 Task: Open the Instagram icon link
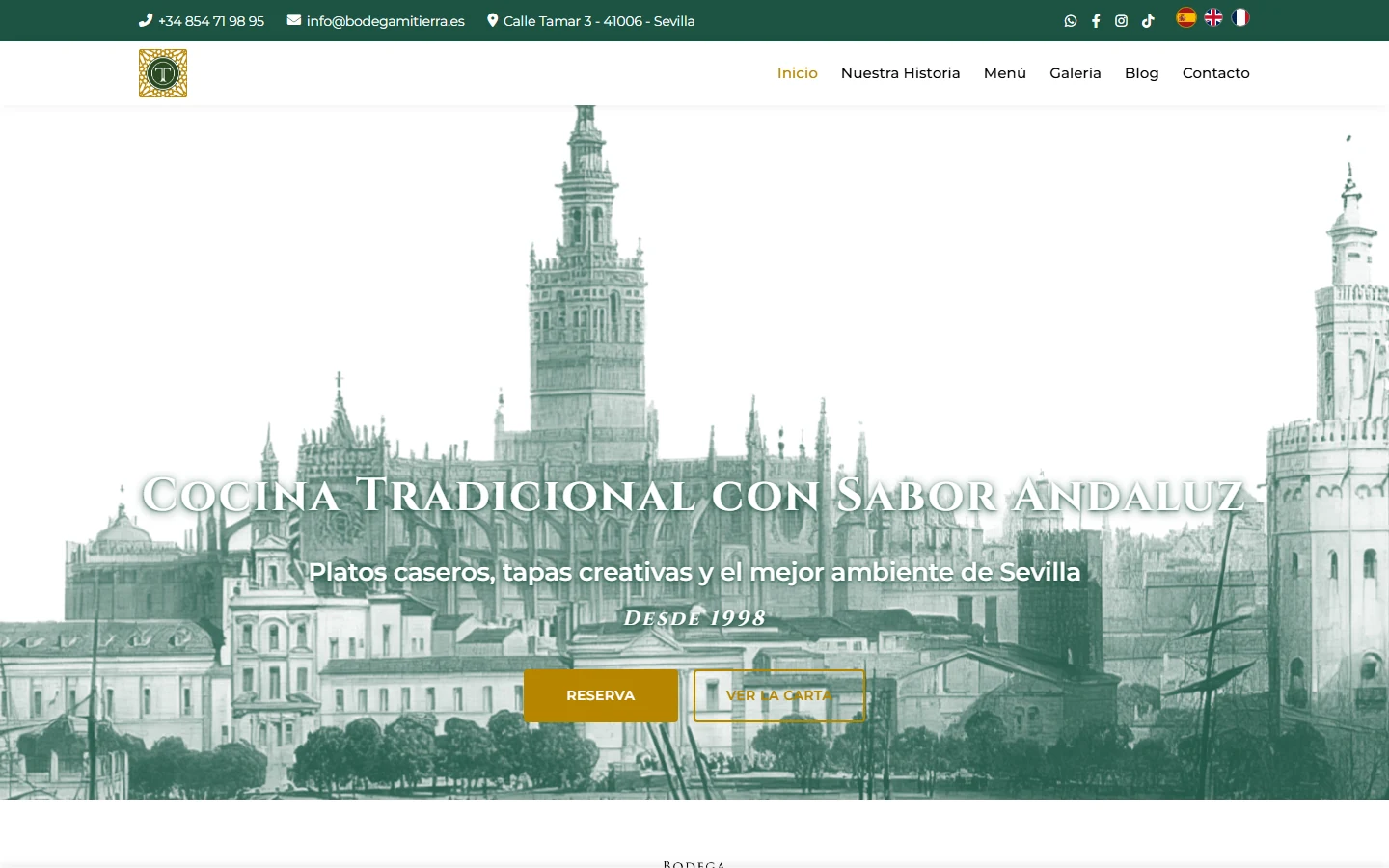pyautogui.click(x=1122, y=21)
